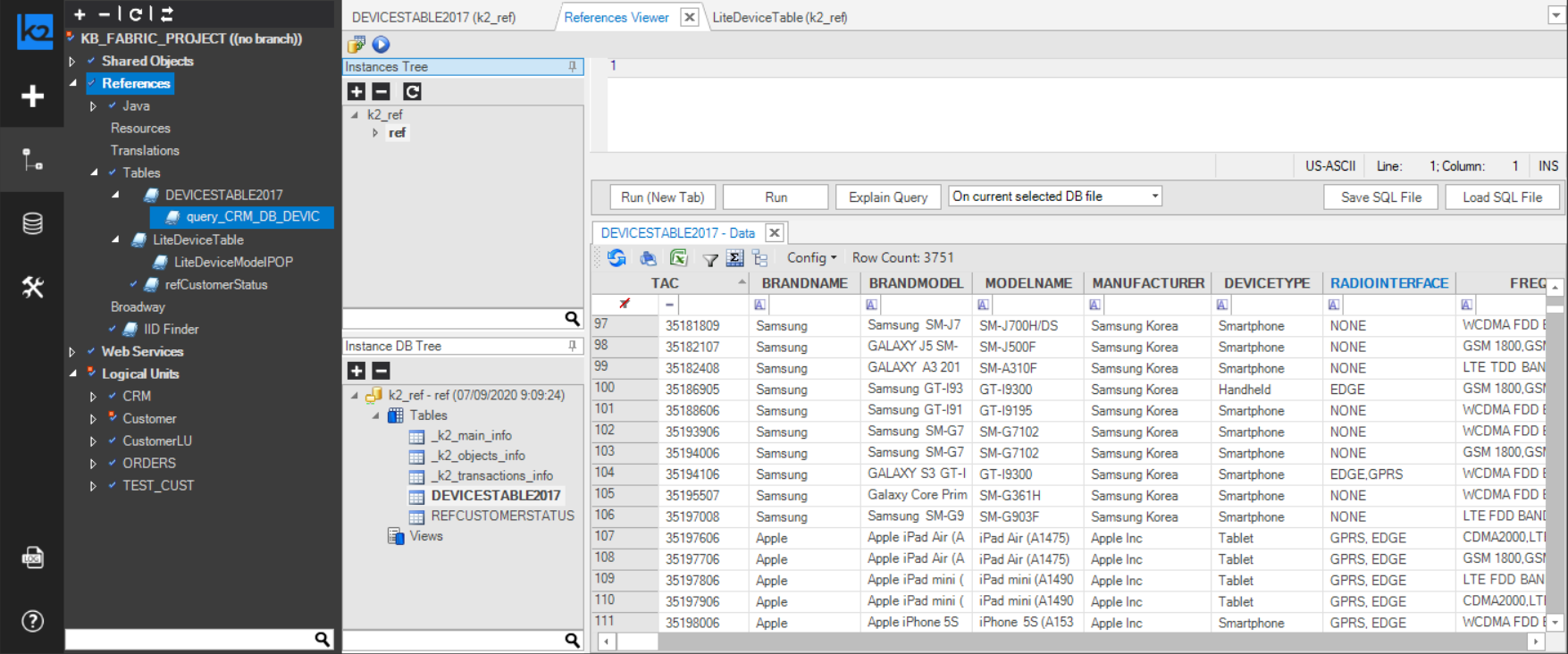The image size is (1568, 654).
Task: Click the blue play icon
Action: pyautogui.click(x=382, y=44)
